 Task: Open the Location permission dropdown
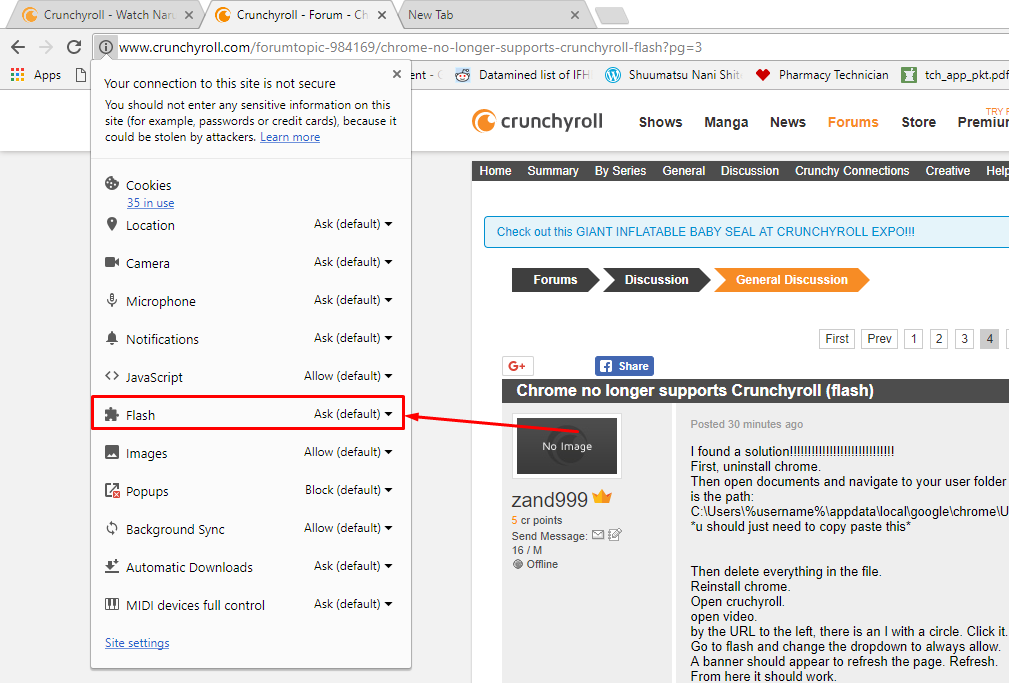point(353,224)
